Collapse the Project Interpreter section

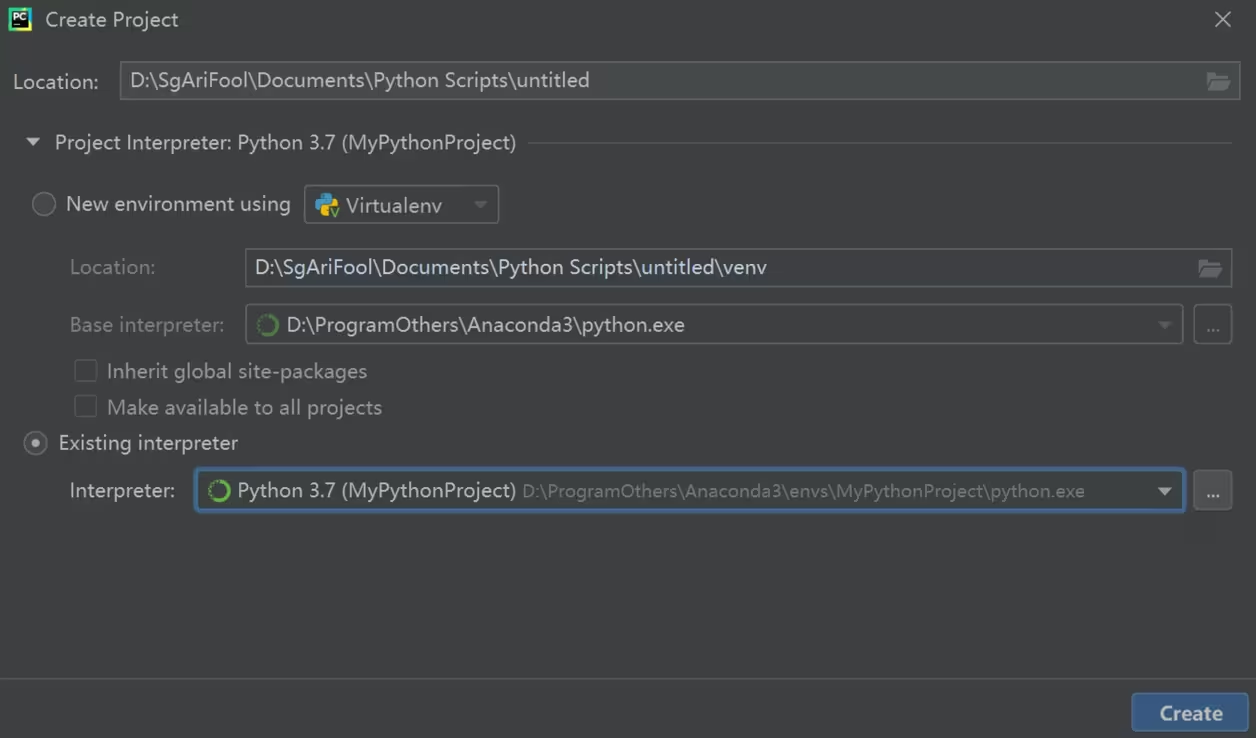click(x=33, y=143)
